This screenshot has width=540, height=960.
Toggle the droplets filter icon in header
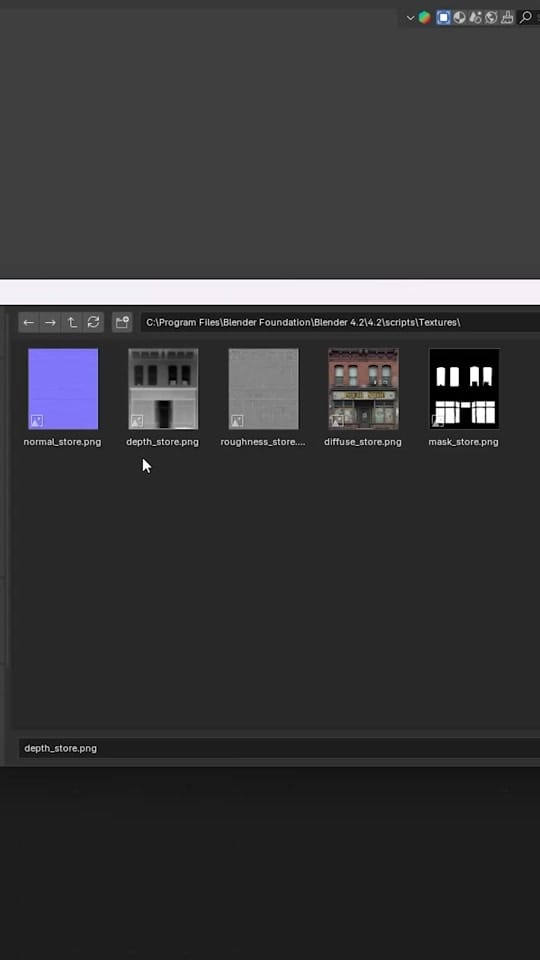pyautogui.click(x=475, y=18)
